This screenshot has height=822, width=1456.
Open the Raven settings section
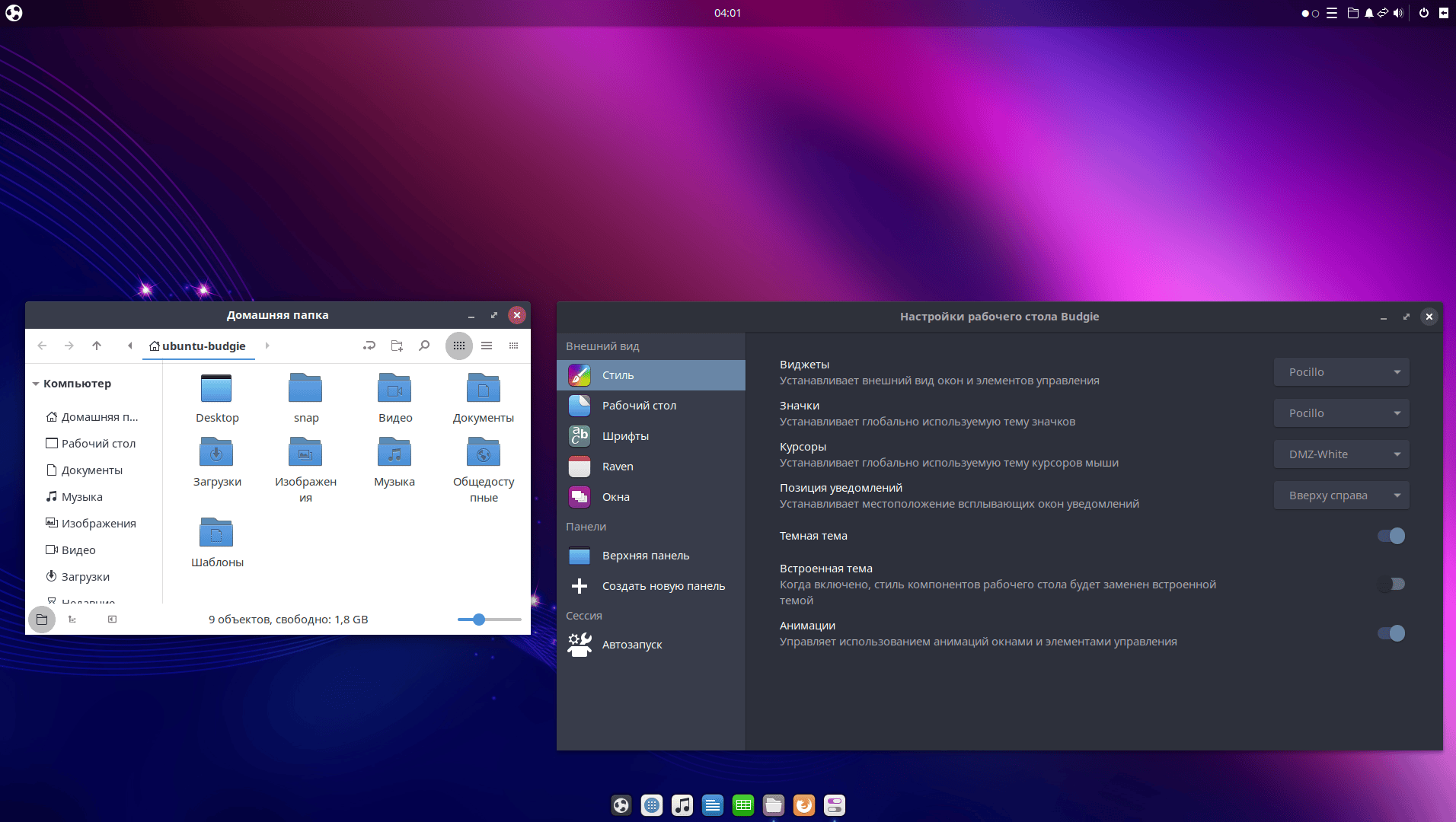click(618, 466)
